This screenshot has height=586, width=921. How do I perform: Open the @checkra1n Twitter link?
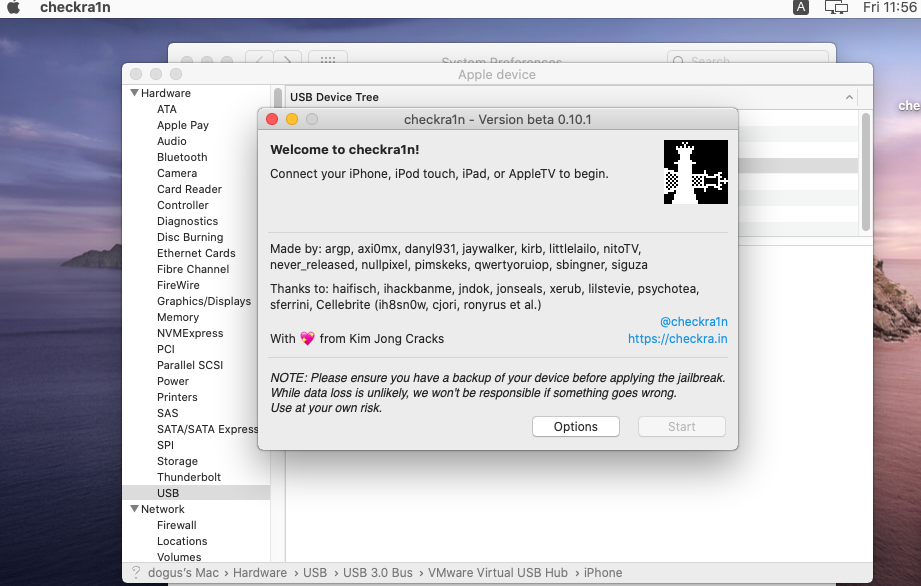click(x=694, y=322)
